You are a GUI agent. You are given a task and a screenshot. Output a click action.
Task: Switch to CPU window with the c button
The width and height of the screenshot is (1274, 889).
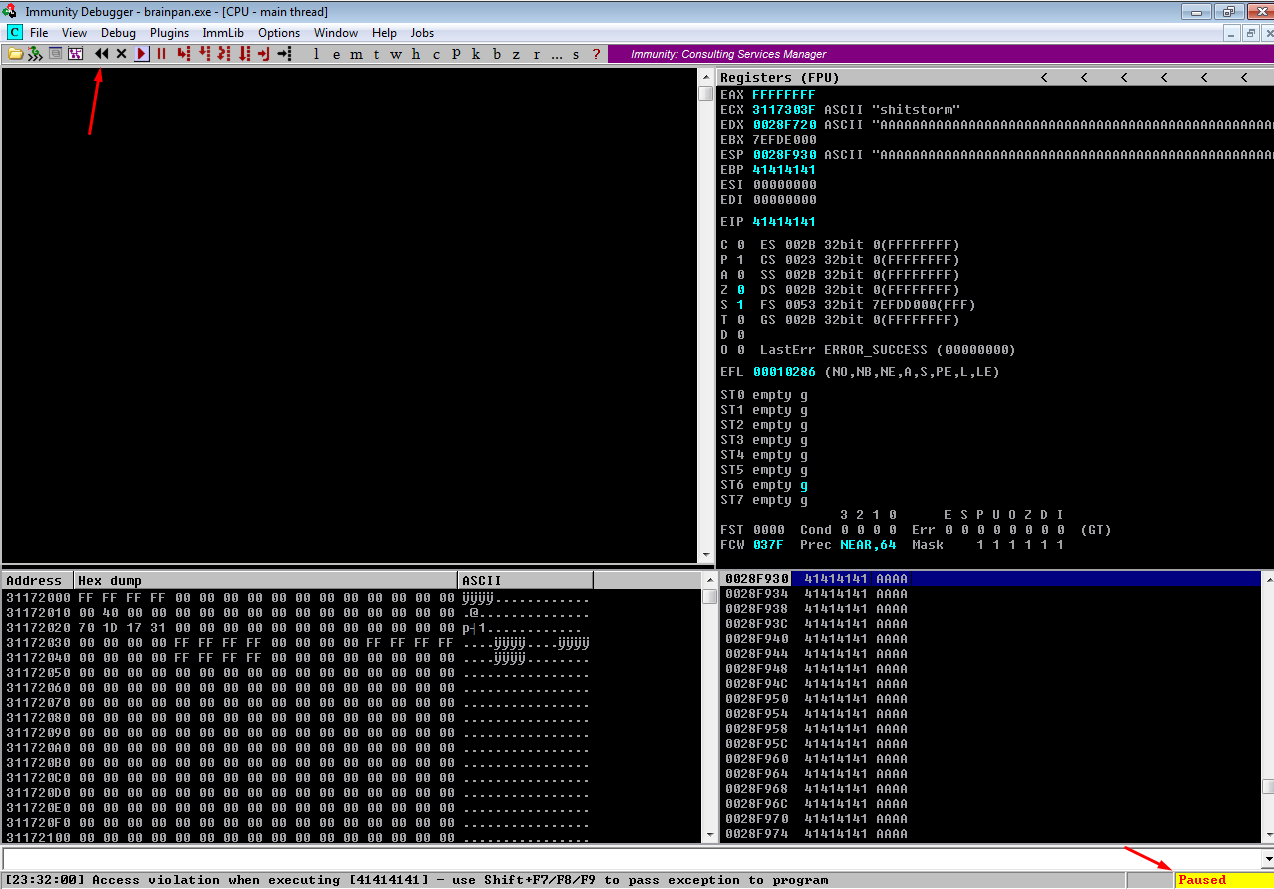click(436, 54)
